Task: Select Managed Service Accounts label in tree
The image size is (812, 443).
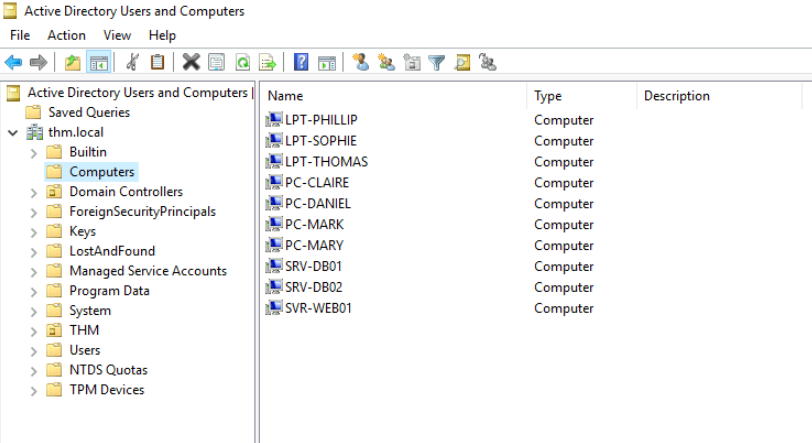Action: click(148, 271)
